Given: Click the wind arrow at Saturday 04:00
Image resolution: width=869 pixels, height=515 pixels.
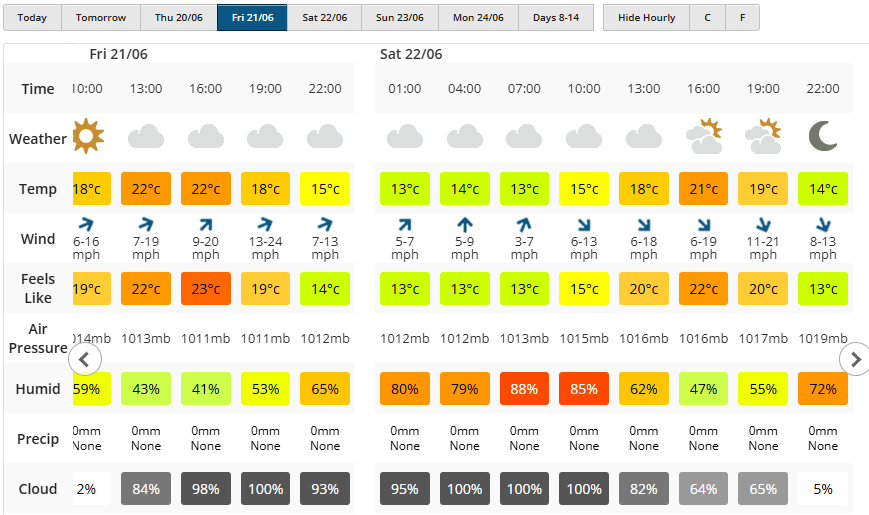Looking at the screenshot, I should [x=464, y=225].
